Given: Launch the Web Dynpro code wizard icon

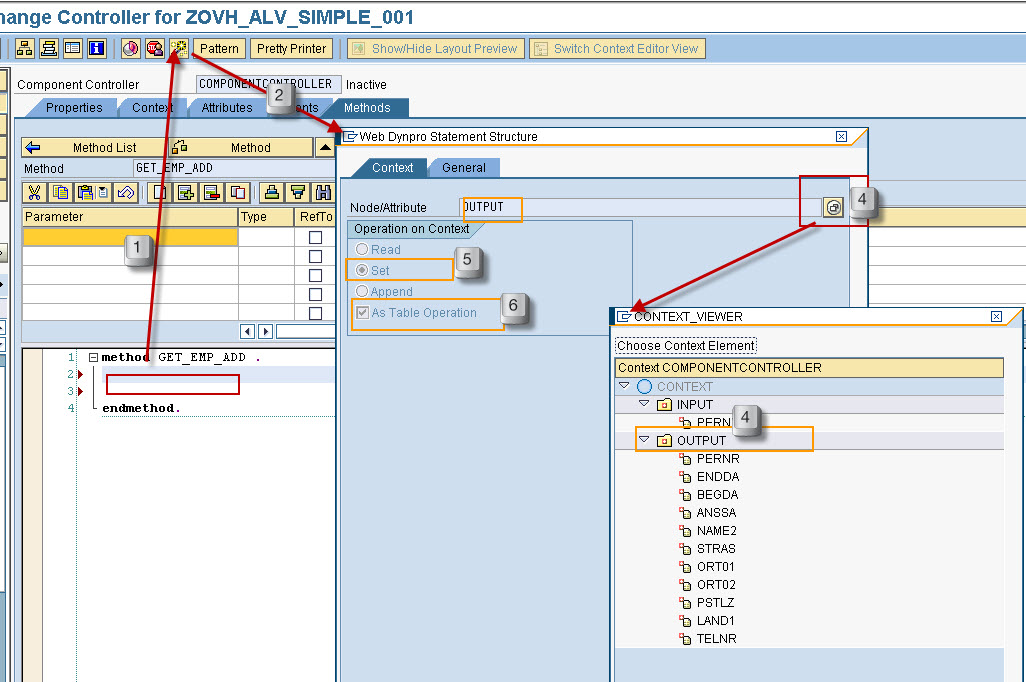Looking at the screenshot, I should click(179, 48).
